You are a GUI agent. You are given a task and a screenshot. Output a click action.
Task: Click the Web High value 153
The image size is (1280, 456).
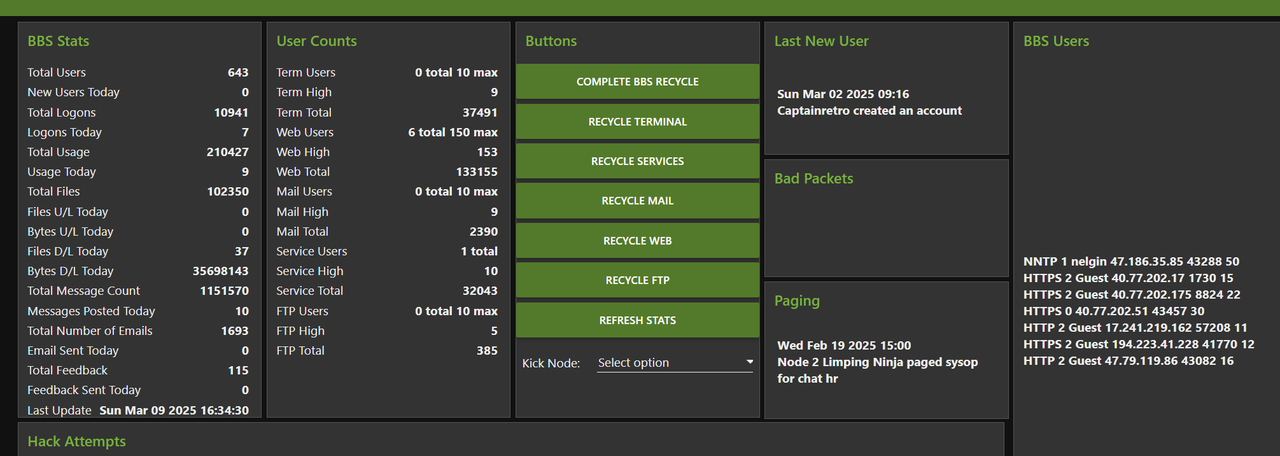click(487, 152)
